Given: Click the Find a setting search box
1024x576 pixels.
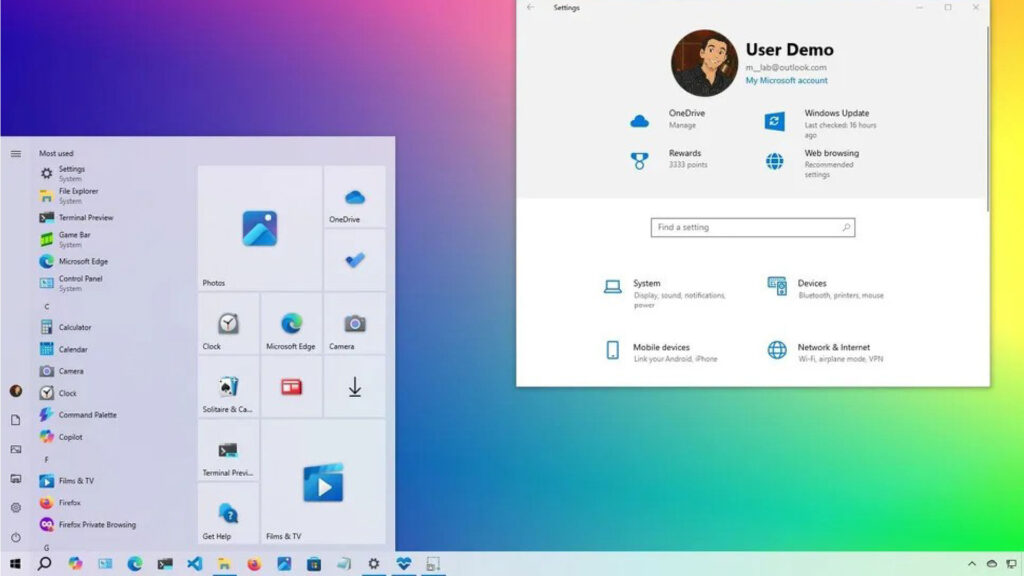Looking at the screenshot, I should pyautogui.click(x=752, y=228).
